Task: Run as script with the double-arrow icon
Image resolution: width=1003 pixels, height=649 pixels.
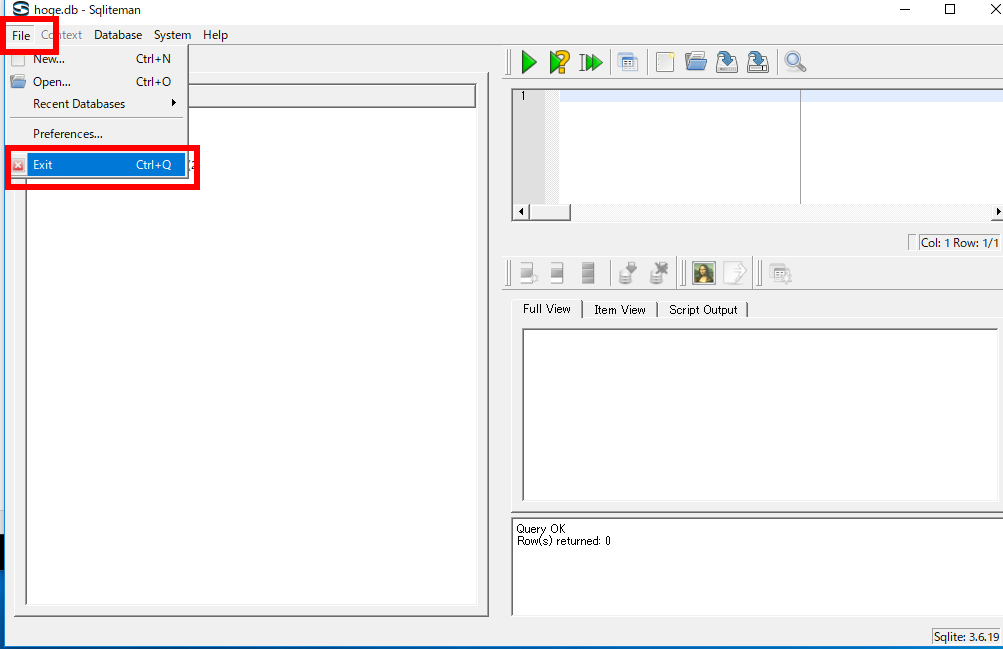Action: (x=591, y=62)
